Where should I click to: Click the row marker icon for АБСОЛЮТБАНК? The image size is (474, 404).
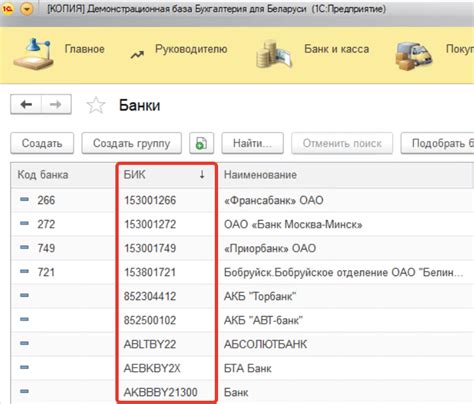(24, 343)
